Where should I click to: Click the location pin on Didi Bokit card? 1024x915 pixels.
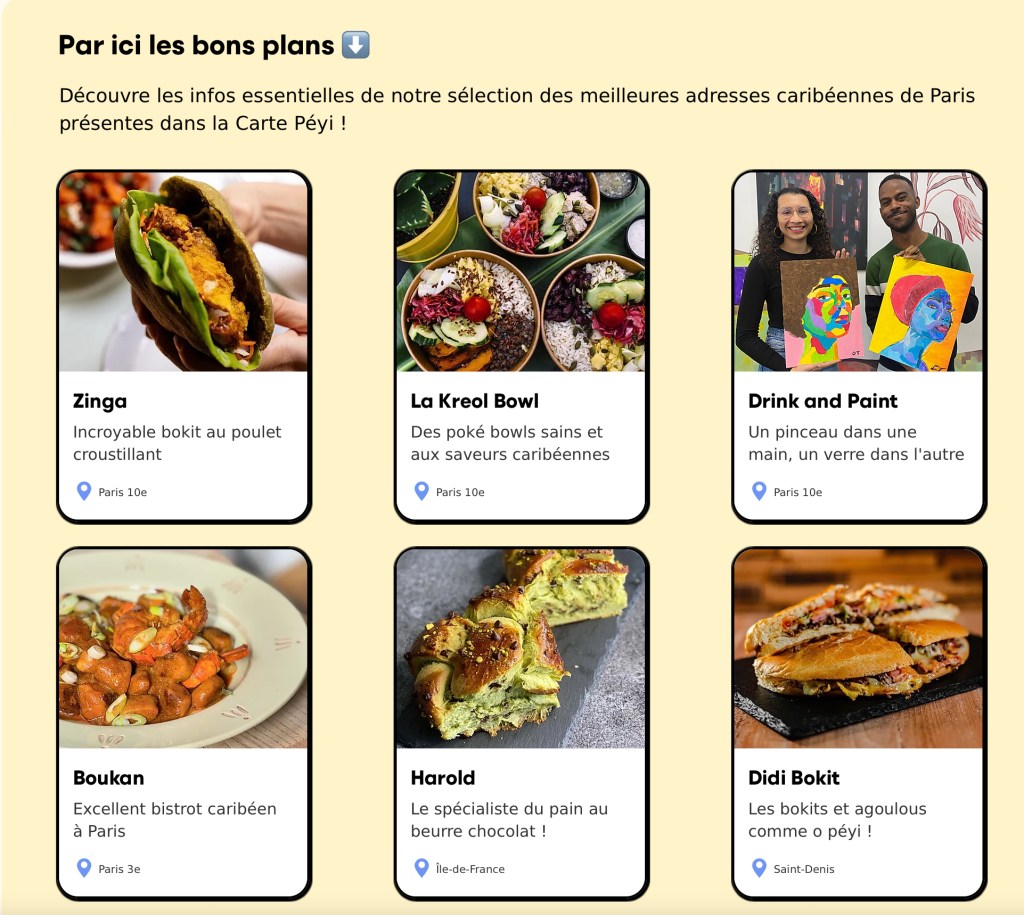759,868
